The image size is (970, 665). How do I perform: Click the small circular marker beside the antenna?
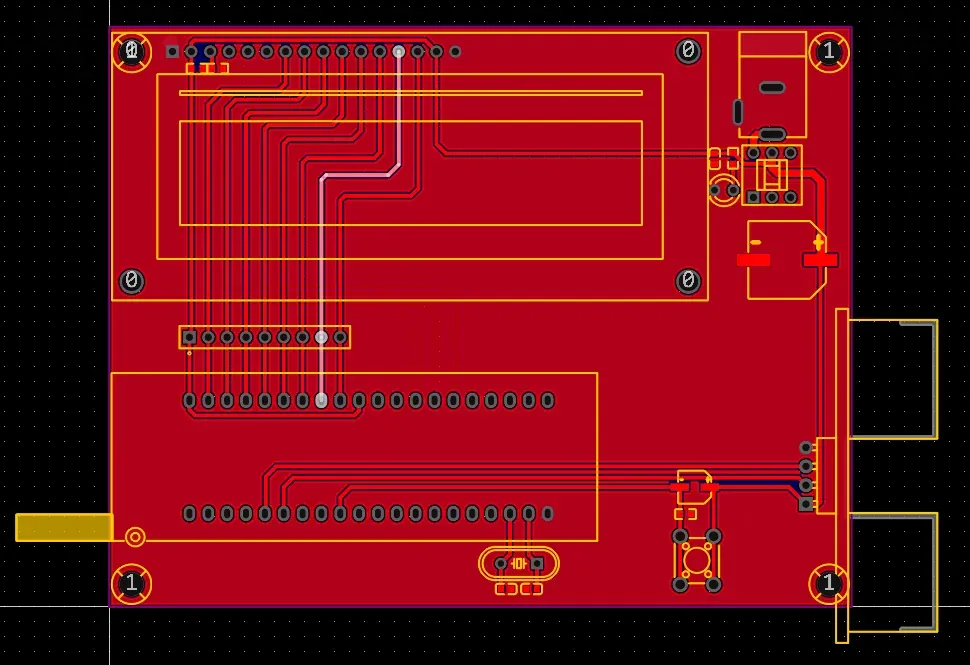click(135, 537)
